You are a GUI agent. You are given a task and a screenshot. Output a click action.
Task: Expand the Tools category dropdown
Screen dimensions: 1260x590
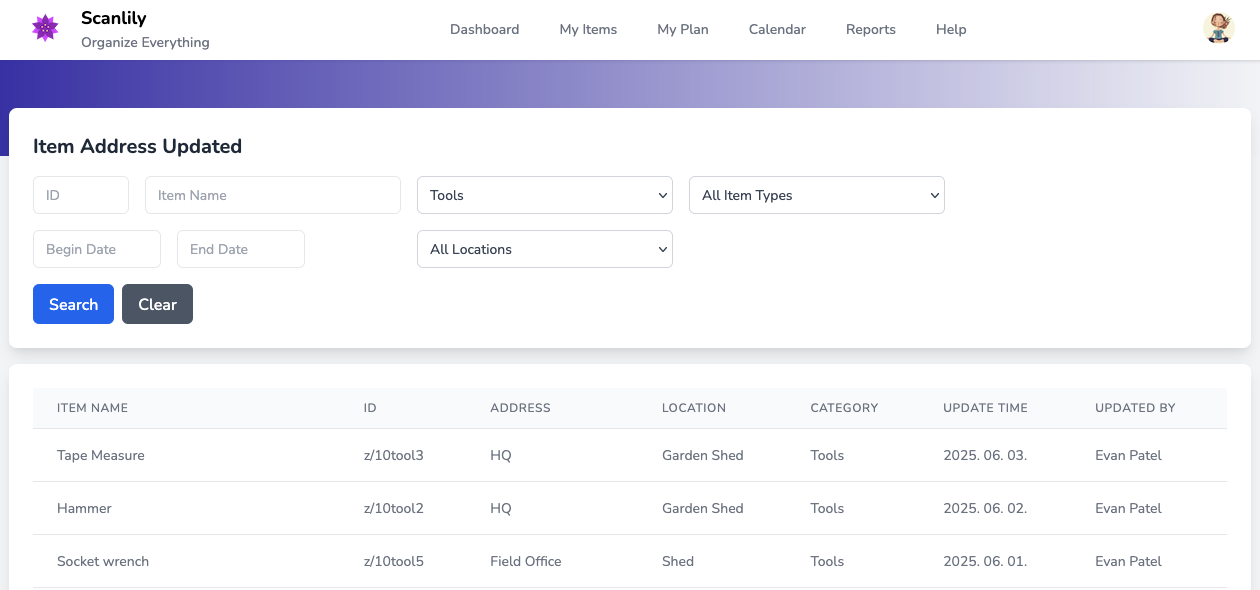coord(544,195)
